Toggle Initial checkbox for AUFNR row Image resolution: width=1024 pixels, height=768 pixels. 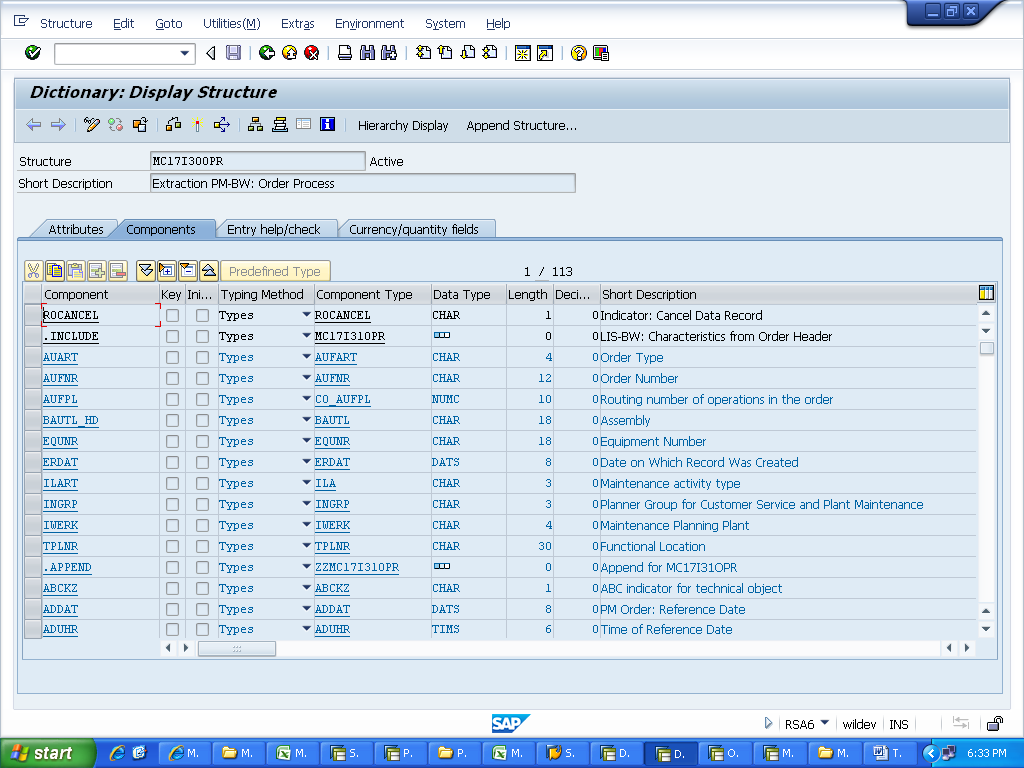point(202,378)
